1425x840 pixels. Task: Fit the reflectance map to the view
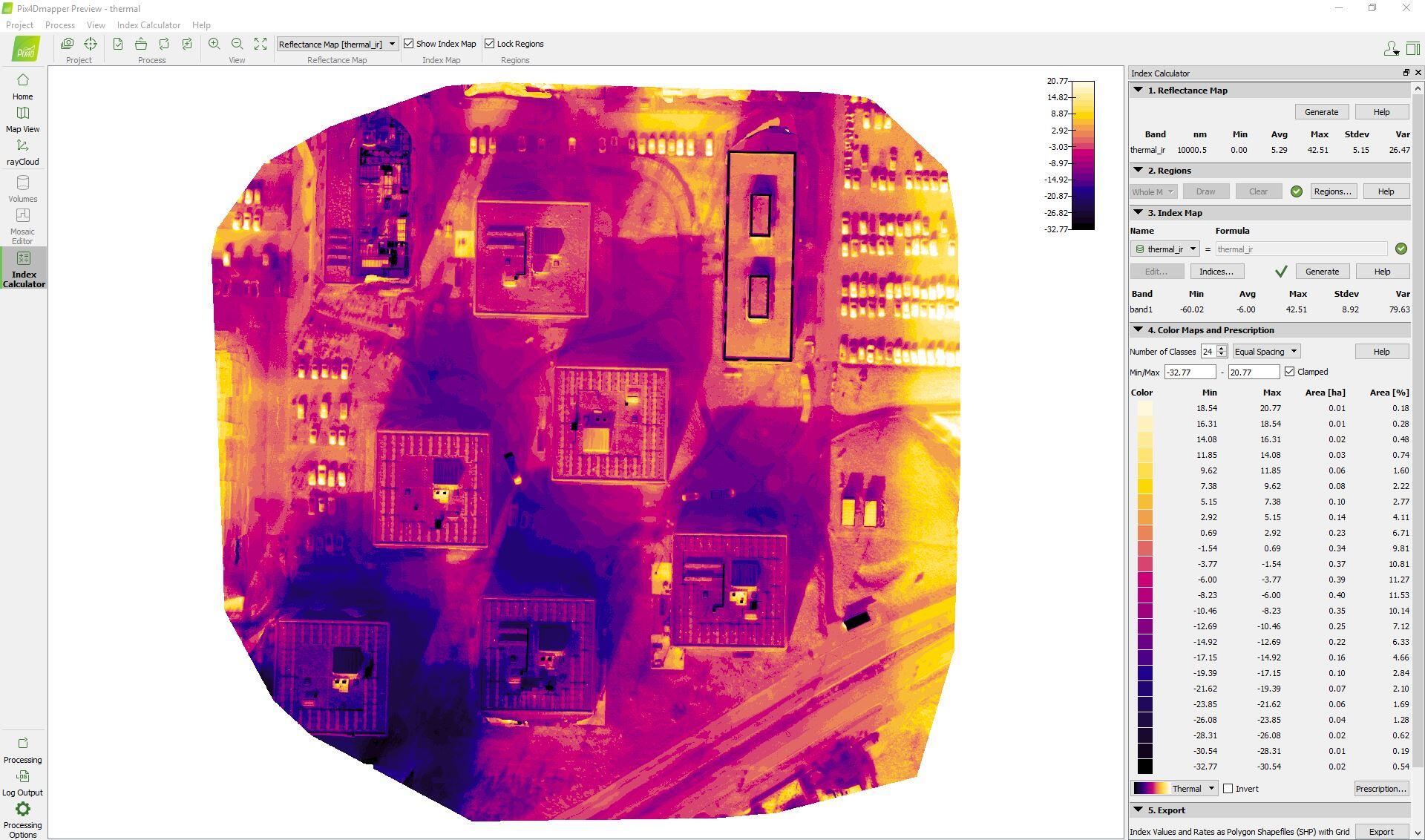click(x=261, y=43)
